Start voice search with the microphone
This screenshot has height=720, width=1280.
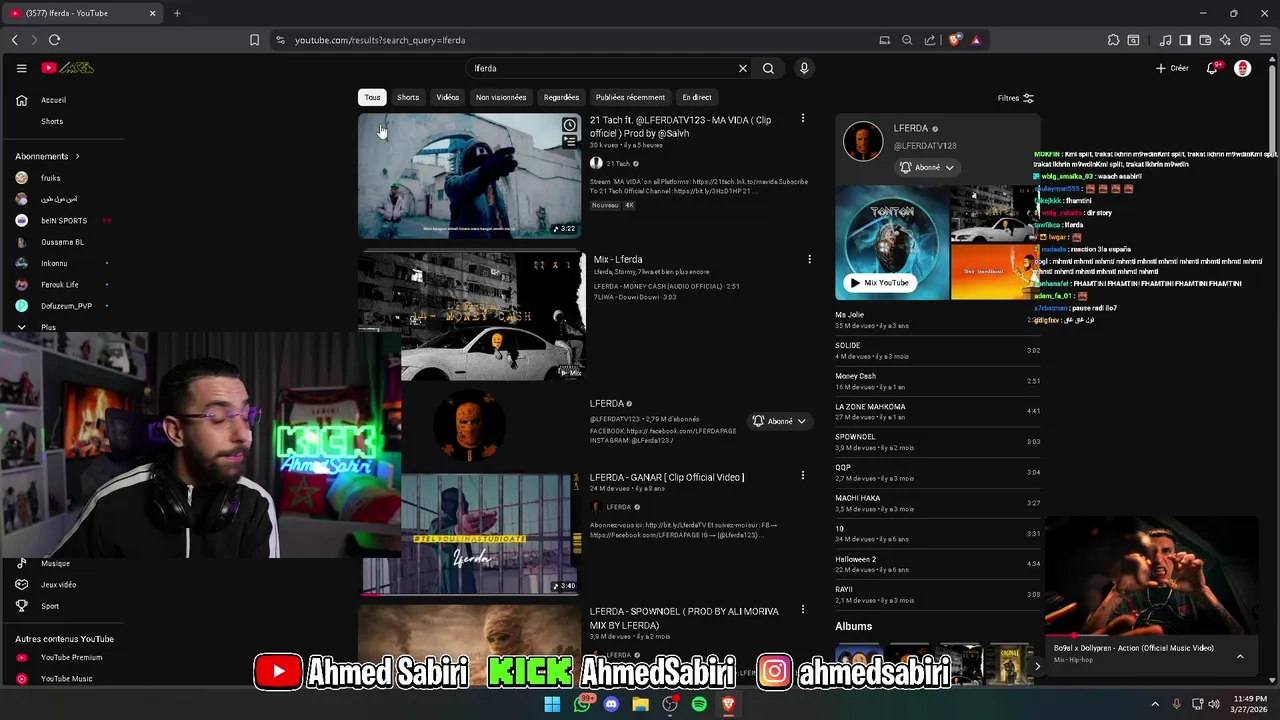(804, 68)
